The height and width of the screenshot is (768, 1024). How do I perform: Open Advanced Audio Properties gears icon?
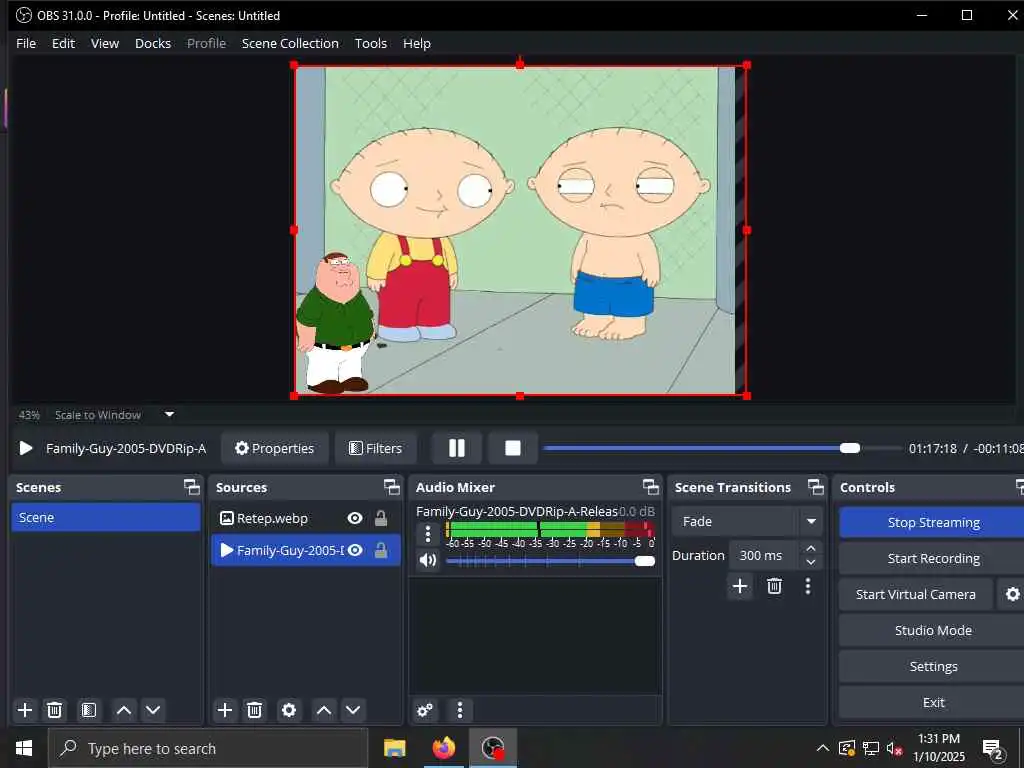(424, 710)
